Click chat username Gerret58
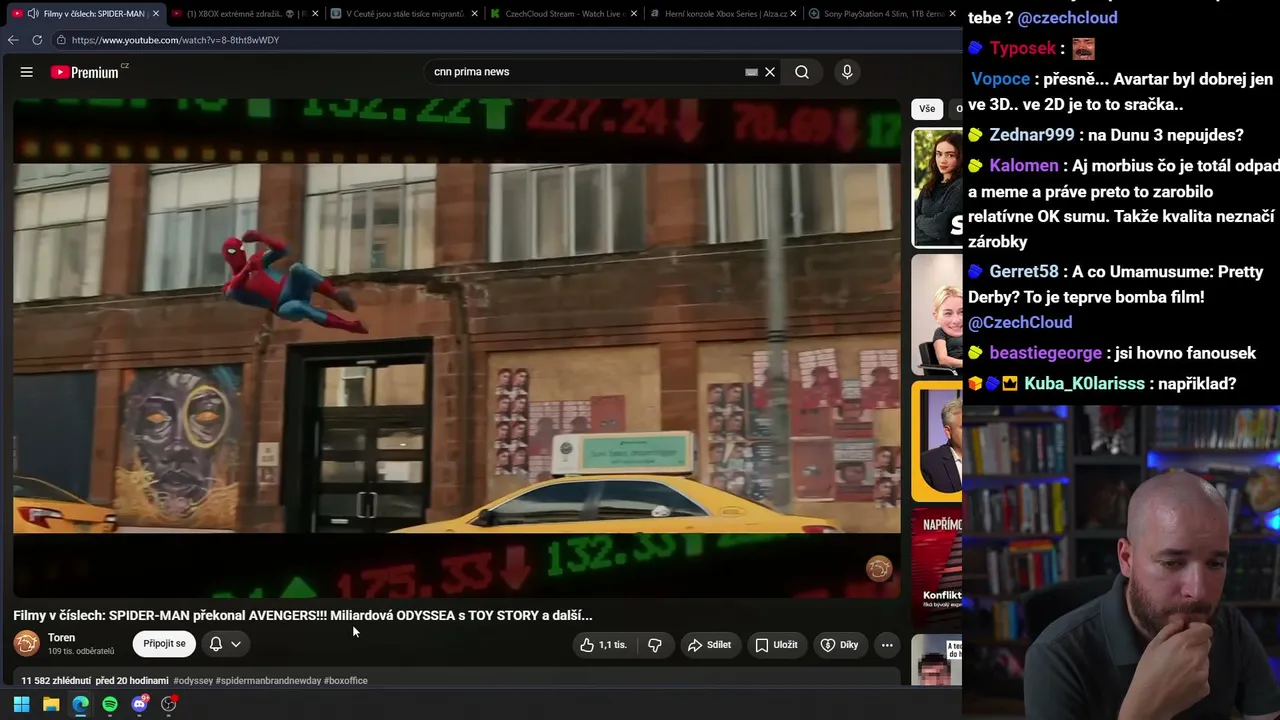Viewport: 1280px width, 720px height. pos(1024,272)
